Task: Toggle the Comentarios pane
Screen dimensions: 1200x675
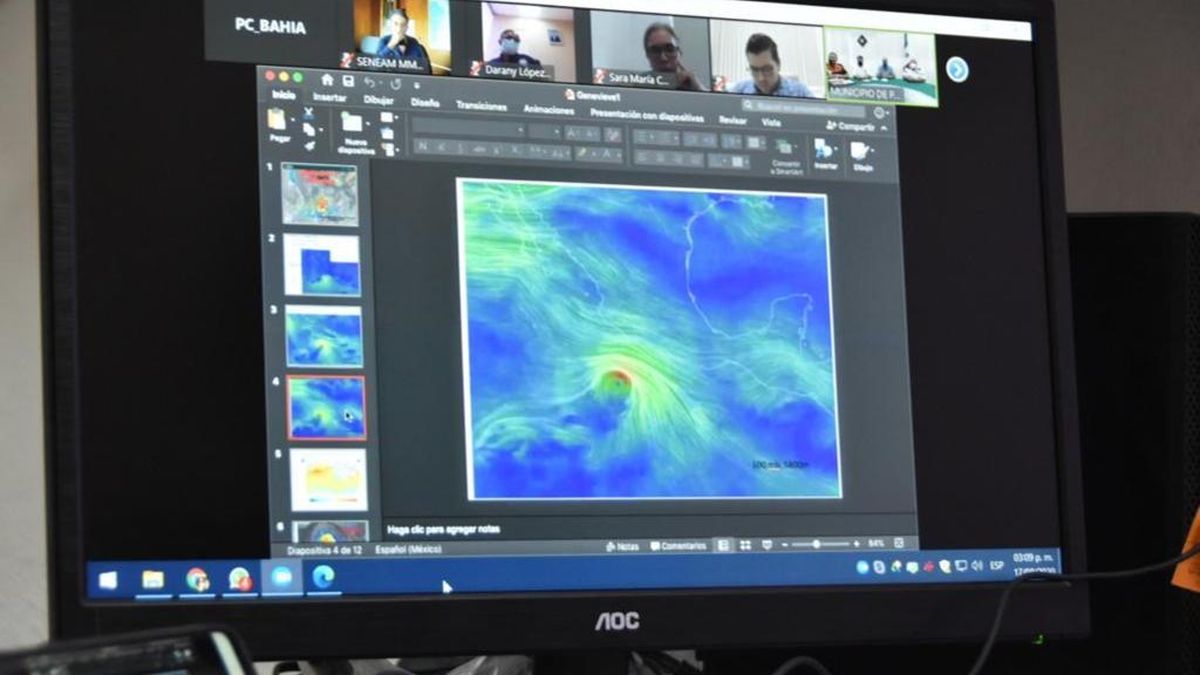Action: pos(678,546)
